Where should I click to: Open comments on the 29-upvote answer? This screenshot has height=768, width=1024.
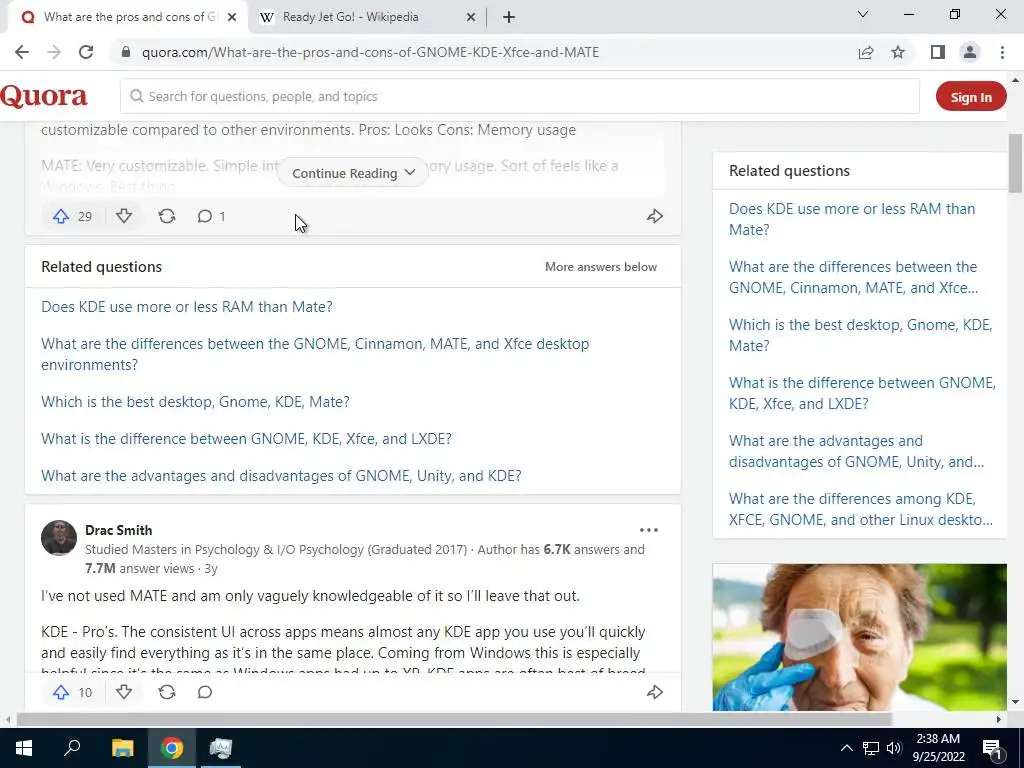click(x=211, y=216)
